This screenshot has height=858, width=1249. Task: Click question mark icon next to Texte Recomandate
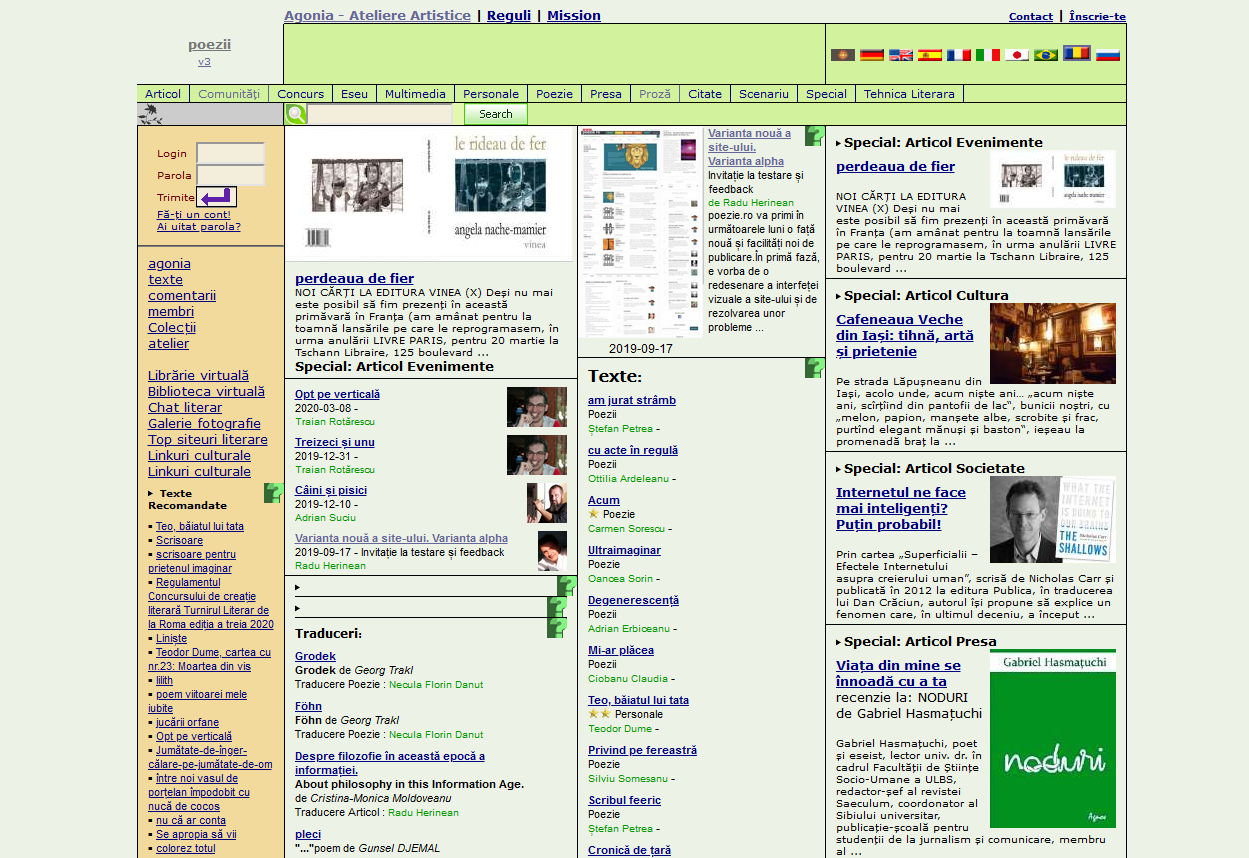tap(273, 493)
